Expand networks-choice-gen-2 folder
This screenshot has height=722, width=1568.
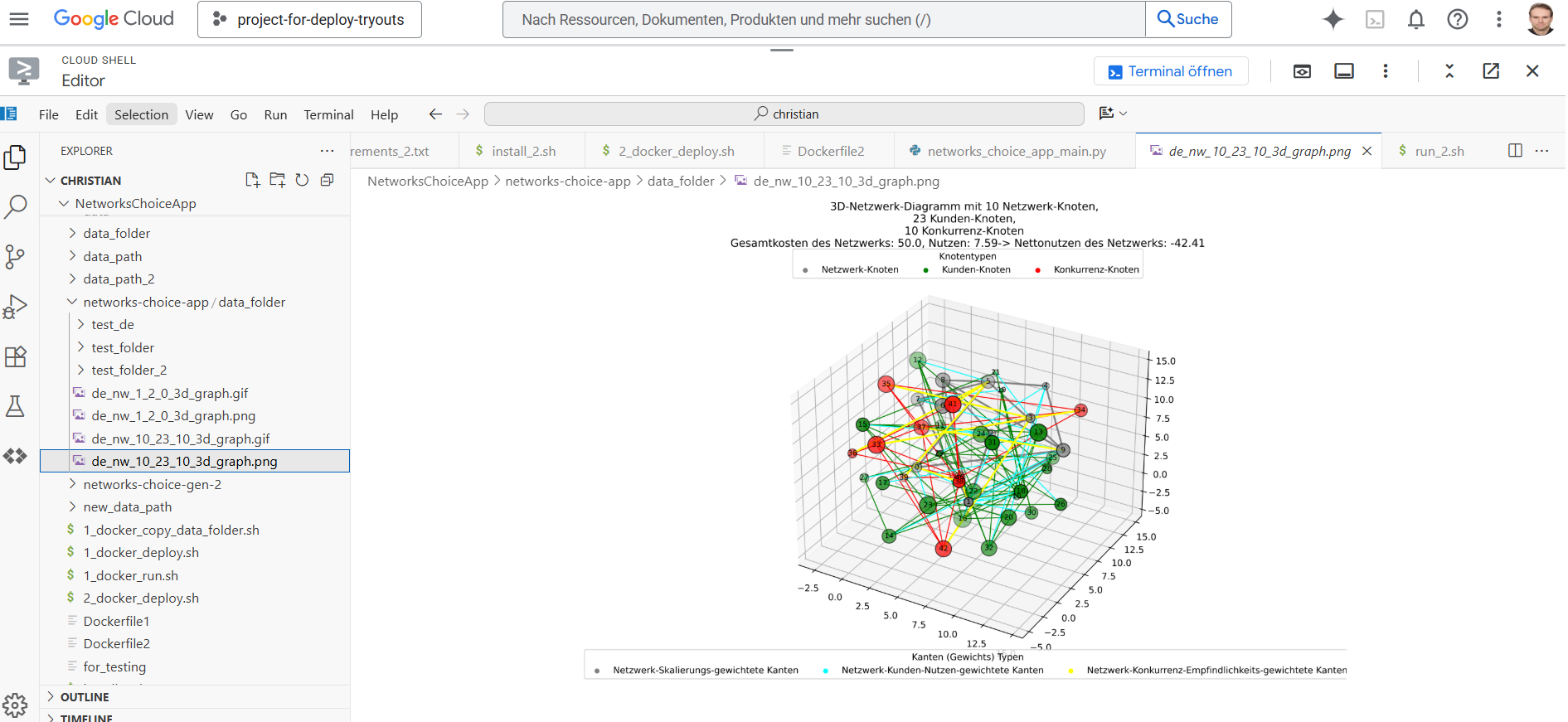click(x=72, y=485)
